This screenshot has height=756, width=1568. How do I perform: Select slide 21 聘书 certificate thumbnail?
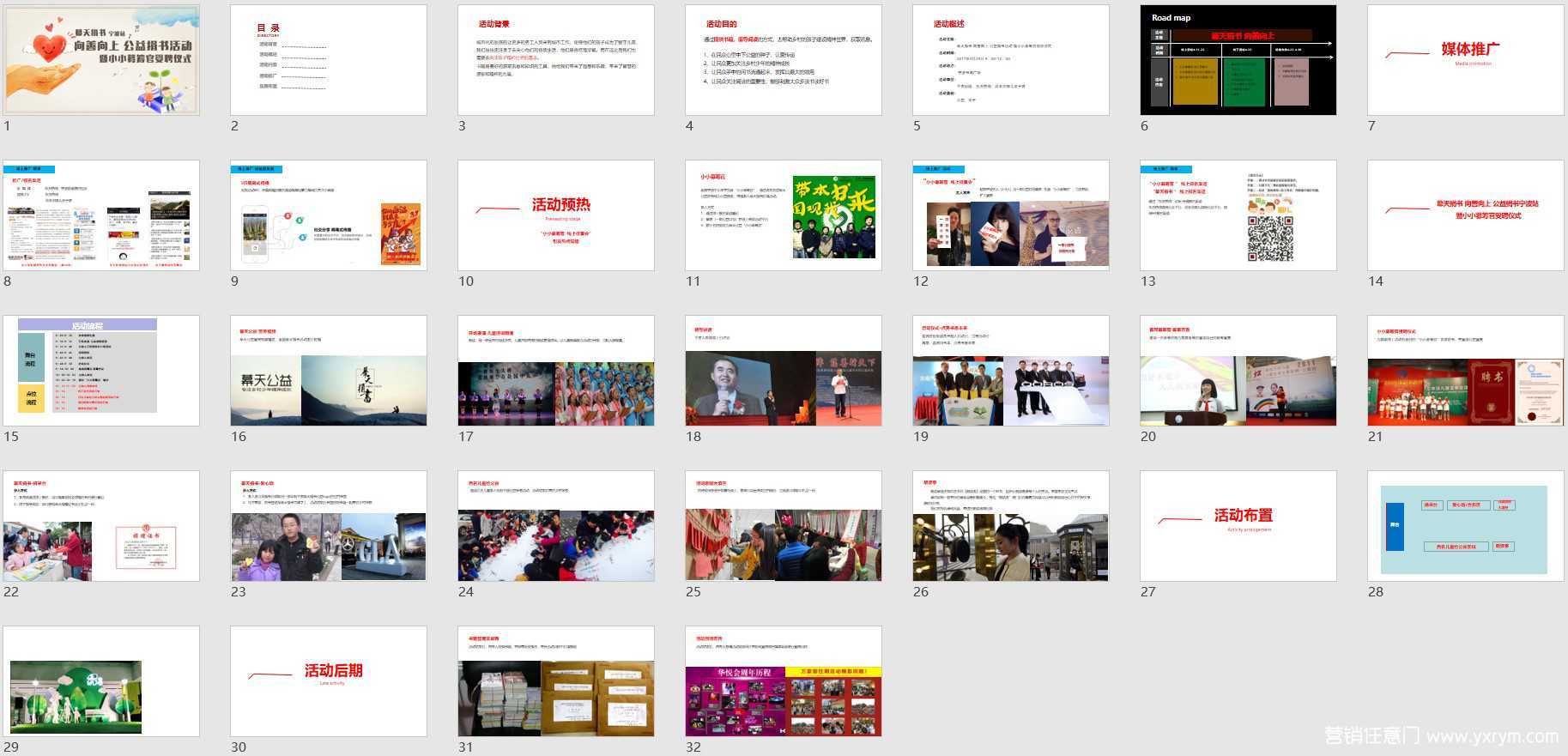(x=1466, y=371)
